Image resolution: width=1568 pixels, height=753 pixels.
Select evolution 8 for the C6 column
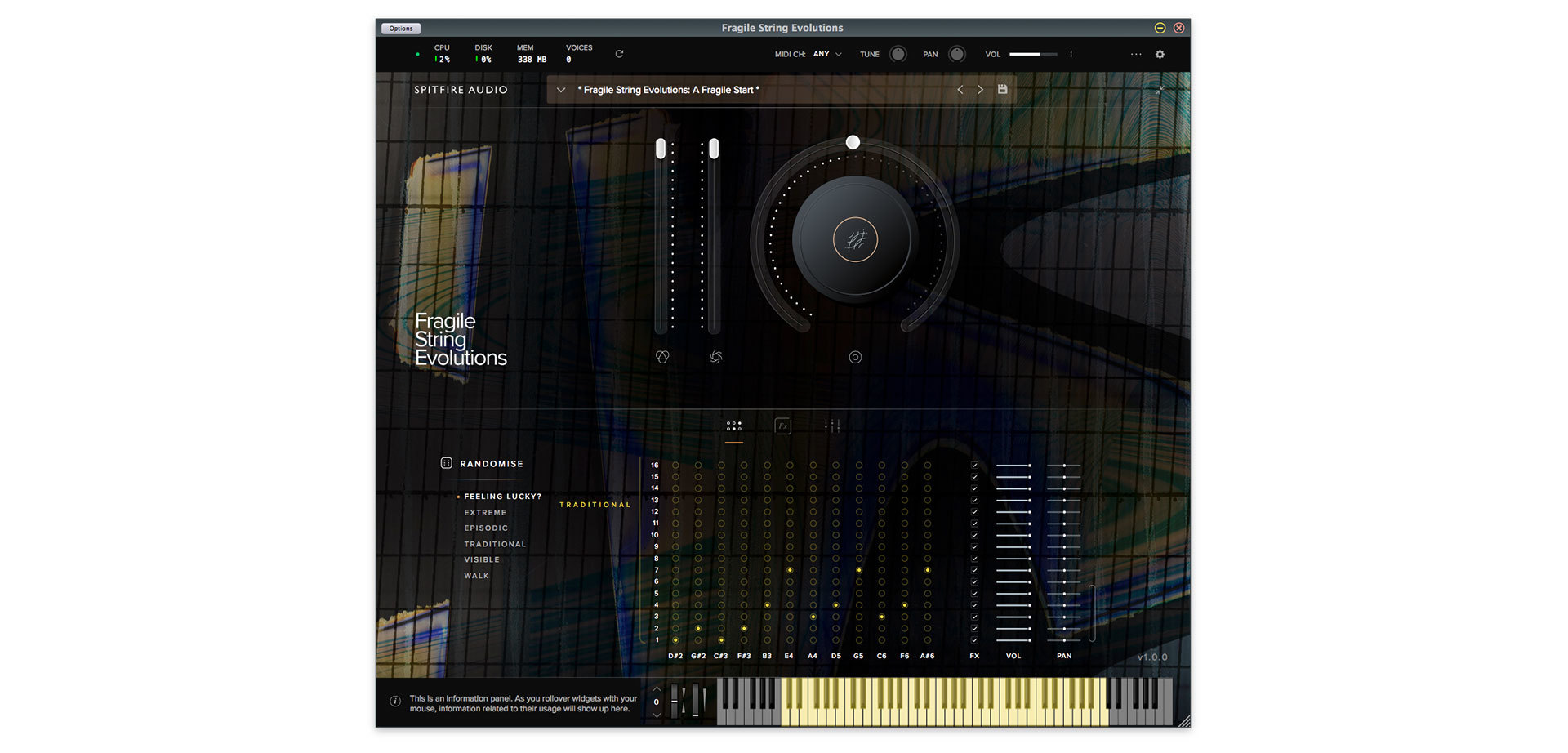pos(881,559)
